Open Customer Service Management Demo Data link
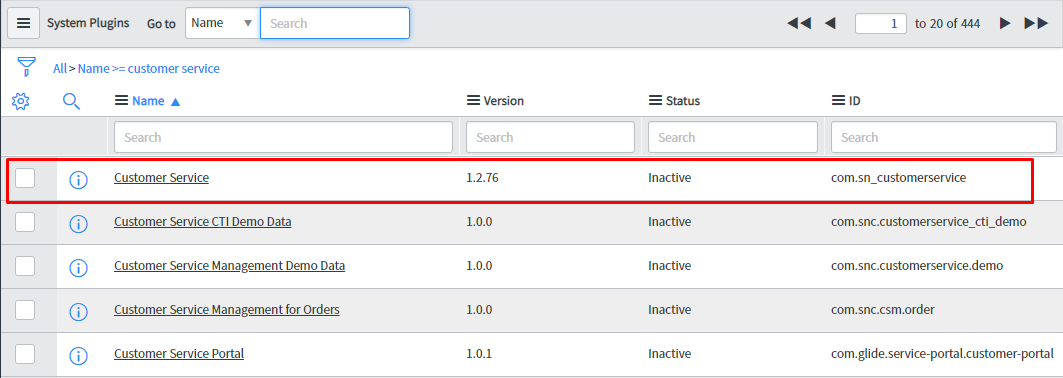 pyautogui.click(x=229, y=266)
